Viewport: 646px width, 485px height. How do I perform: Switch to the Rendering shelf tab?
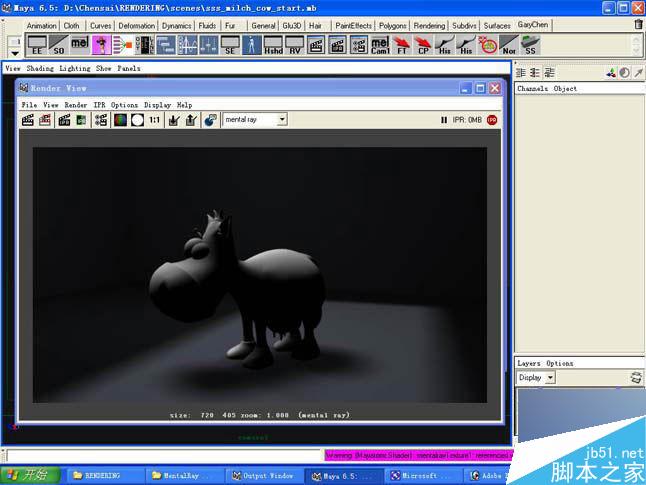tap(429, 26)
